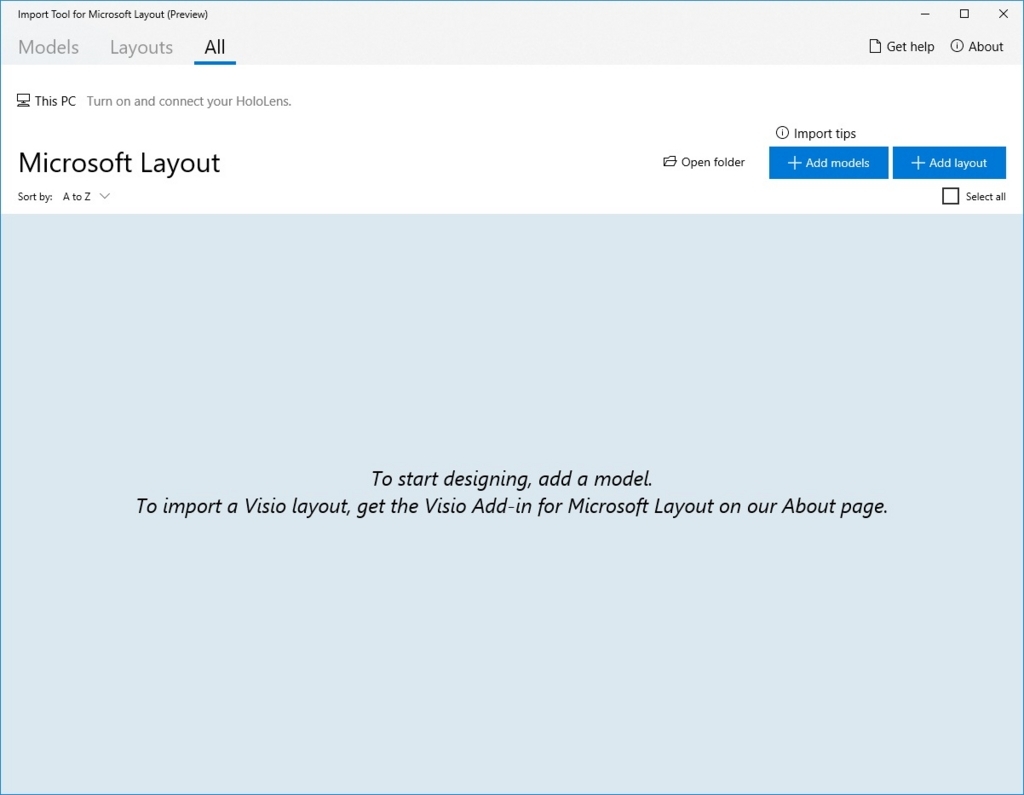
Task: Select the All tab
Action: [215, 47]
